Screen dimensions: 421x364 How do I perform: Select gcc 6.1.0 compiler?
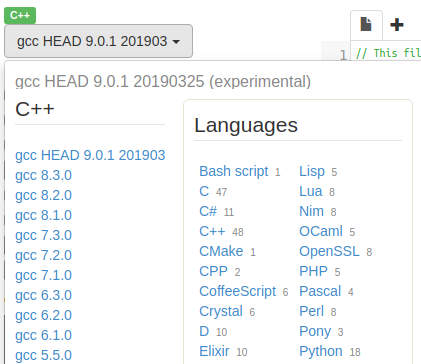(x=44, y=335)
